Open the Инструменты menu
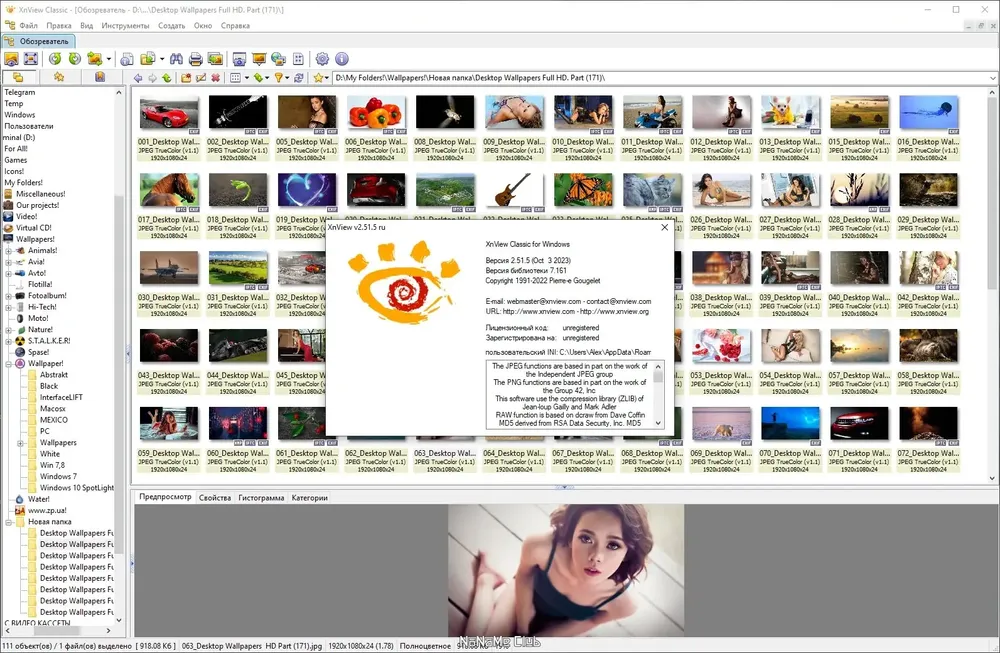 pyautogui.click(x=125, y=26)
